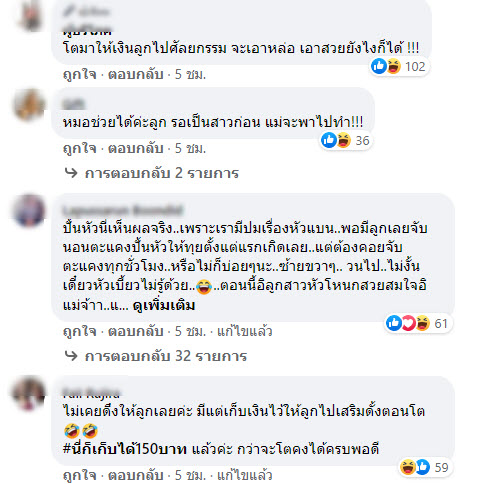The image size is (489, 484).
Task: Click the haha emoji reaction beside count 36
Action: click(343, 140)
